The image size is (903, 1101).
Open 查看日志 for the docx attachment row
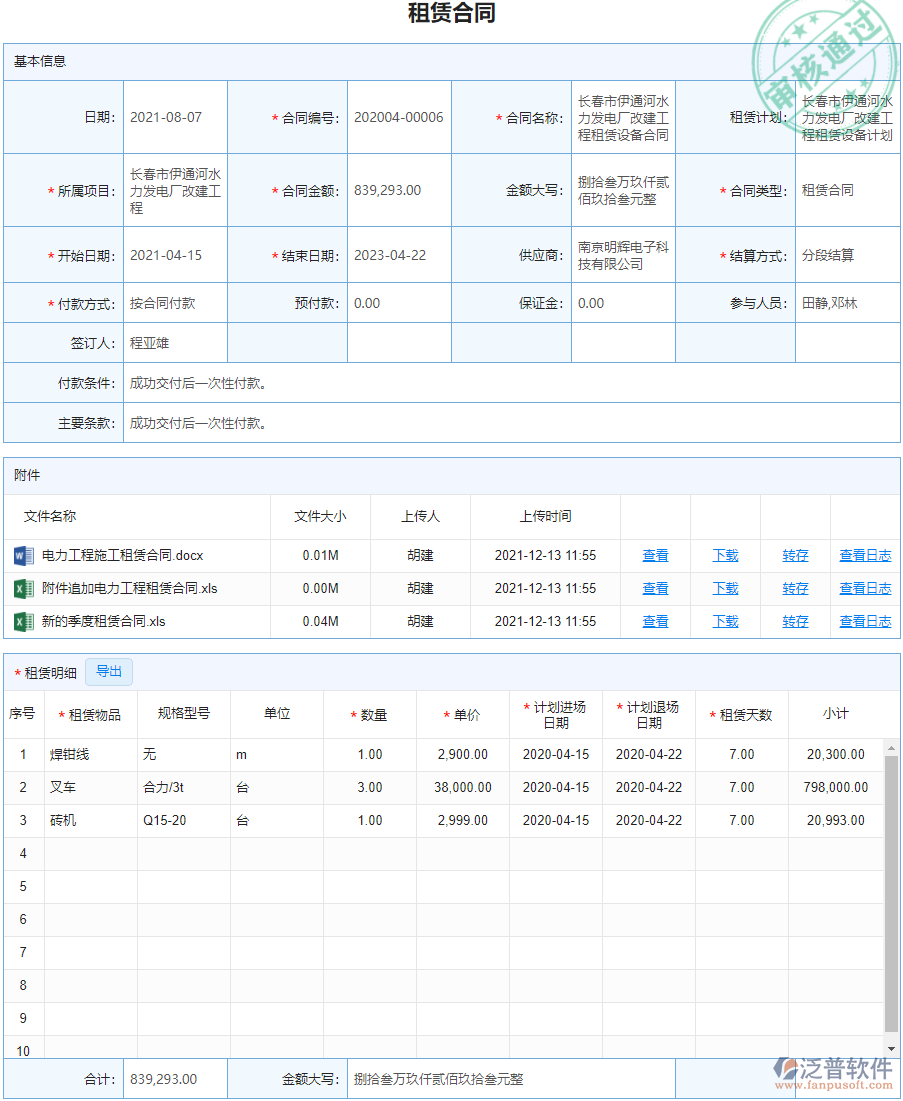click(x=865, y=555)
